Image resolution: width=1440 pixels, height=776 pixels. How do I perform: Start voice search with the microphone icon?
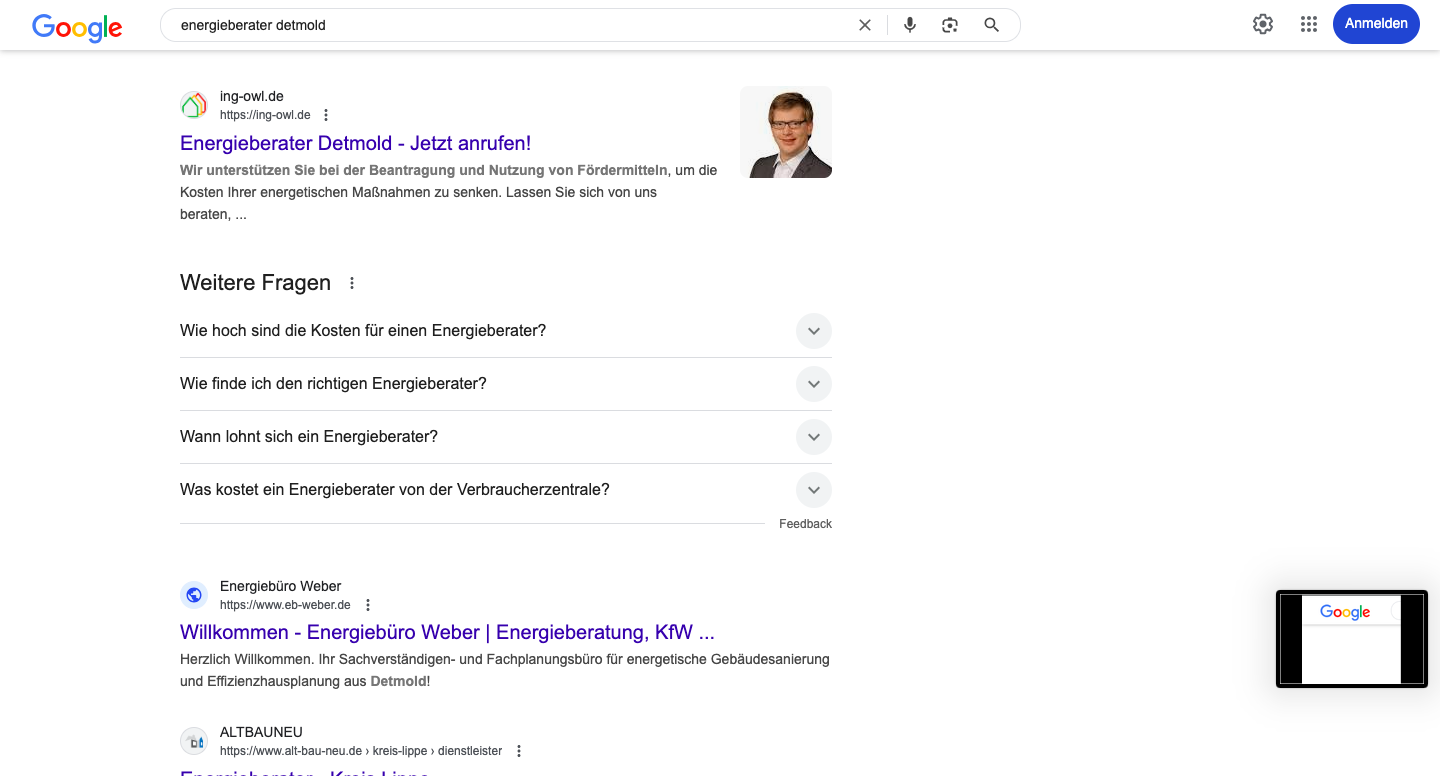pyautogui.click(x=909, y=25)
